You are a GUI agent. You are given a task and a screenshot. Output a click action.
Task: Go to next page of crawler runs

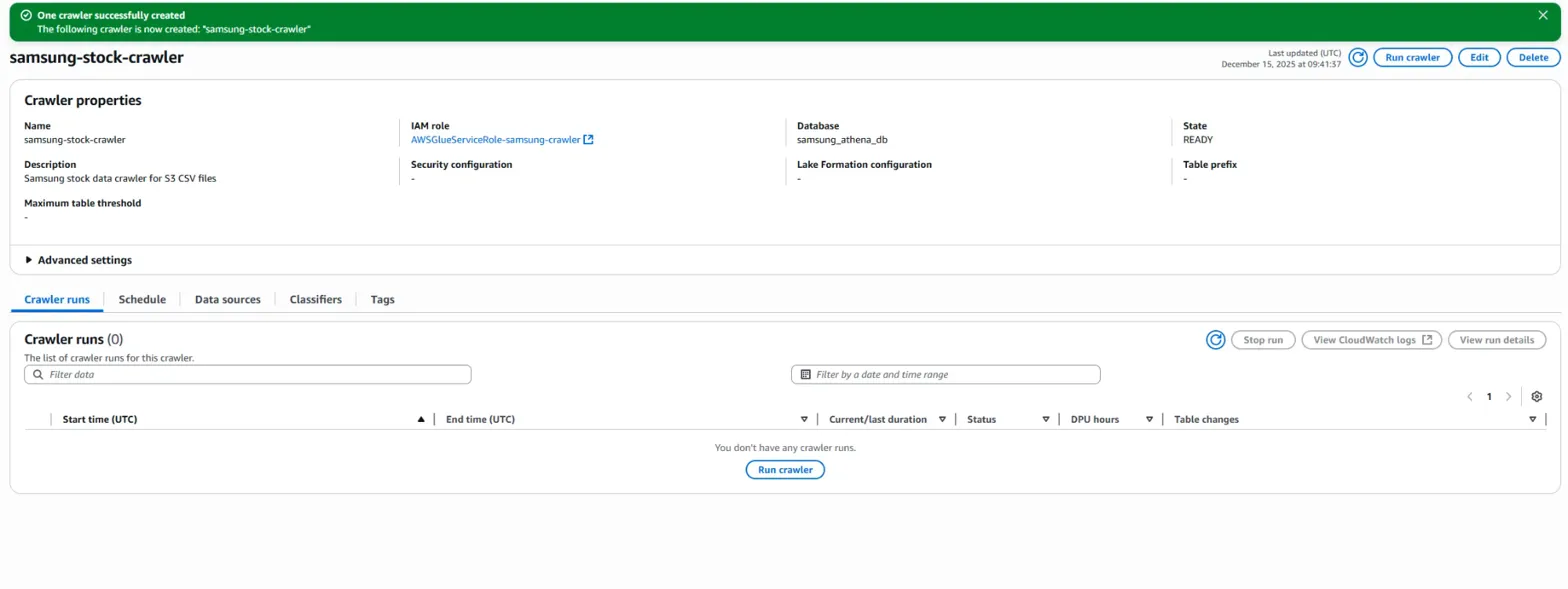(1508, 397)
